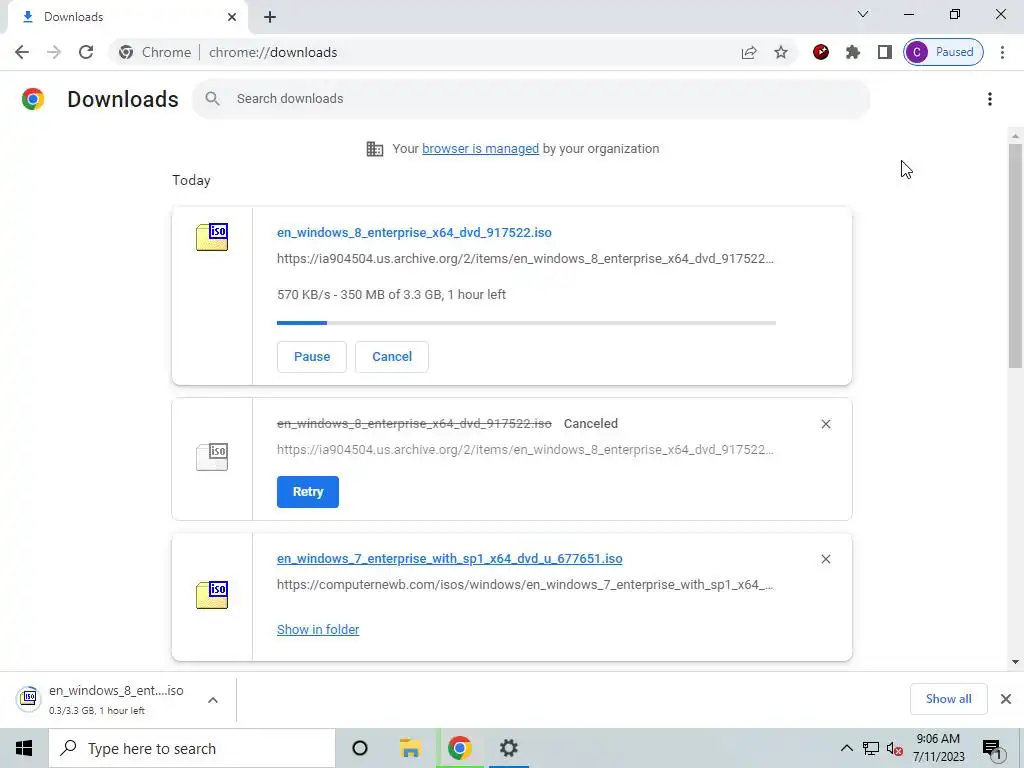Open the Downloads page more-actions menu

(x=990, y=99)
